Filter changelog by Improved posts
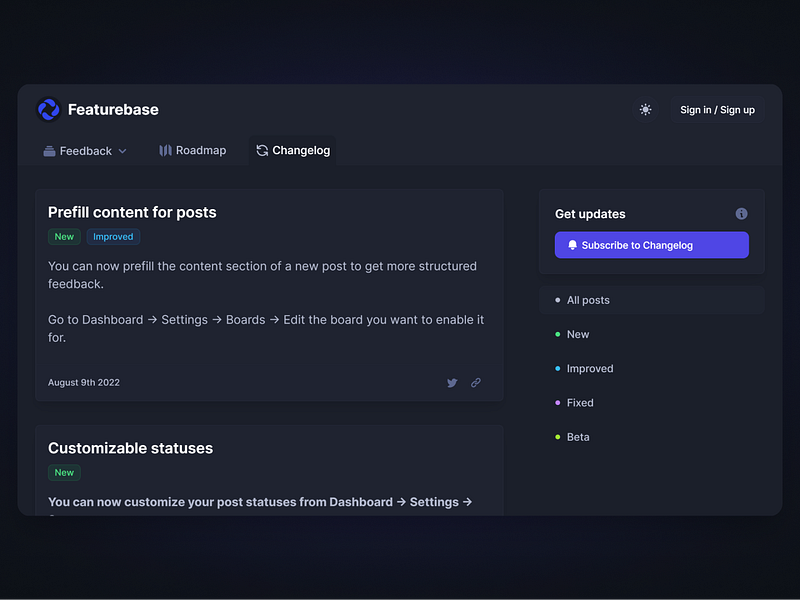The image size is (800, 600). pos(590,368)
